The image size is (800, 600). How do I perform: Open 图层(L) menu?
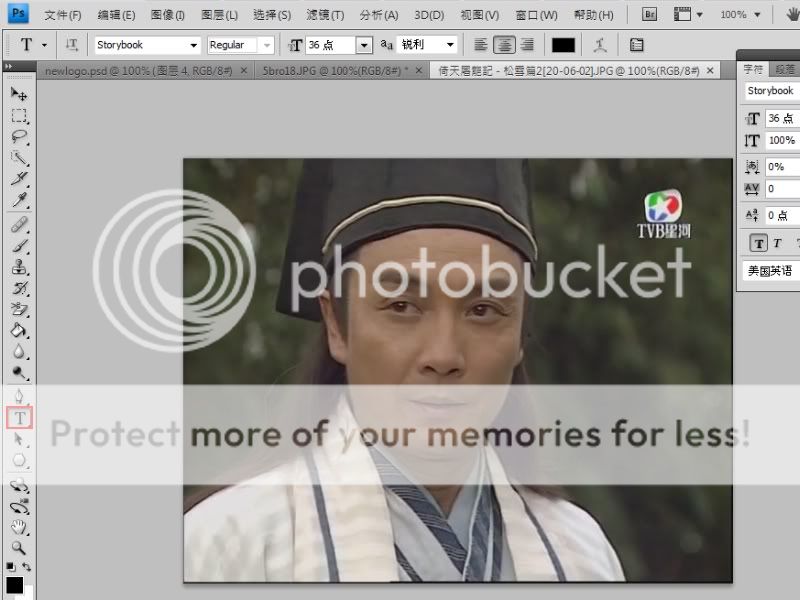pos(219,15)
